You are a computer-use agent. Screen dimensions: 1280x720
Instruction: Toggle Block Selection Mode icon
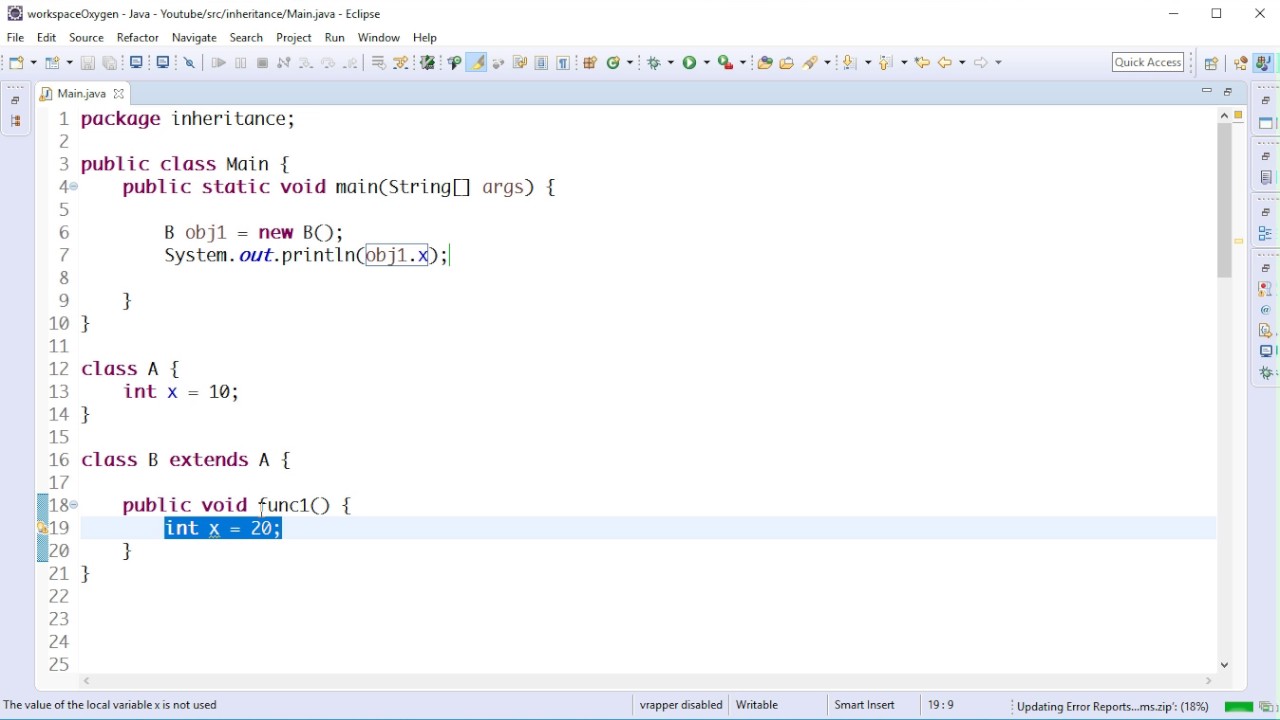541,62
